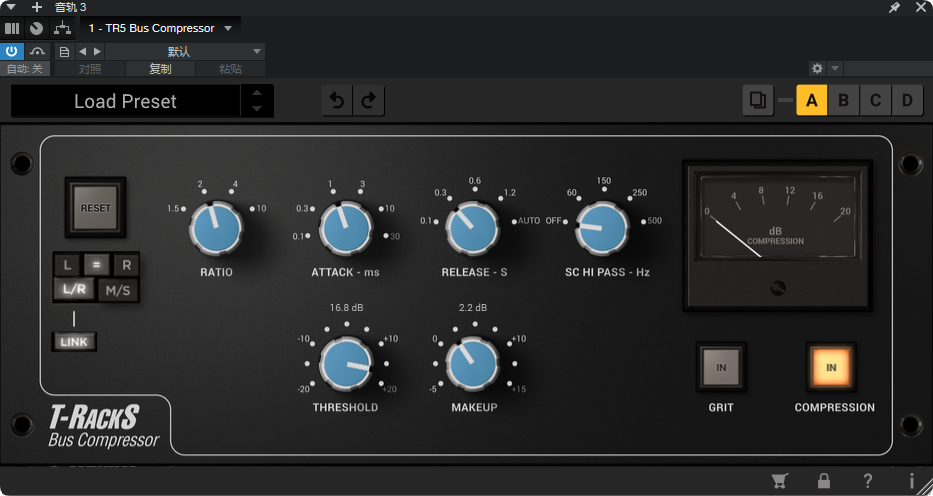The width and height of the screenshot is (933, 496).
Task: Toggle the LINK button
Action: tap(74, 342)
